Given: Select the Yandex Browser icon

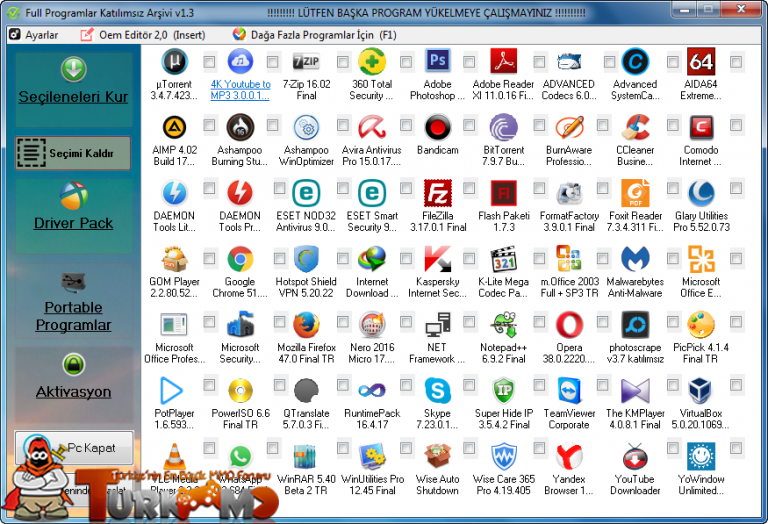Looking at the screenshot, I should [x=569, y=456].
